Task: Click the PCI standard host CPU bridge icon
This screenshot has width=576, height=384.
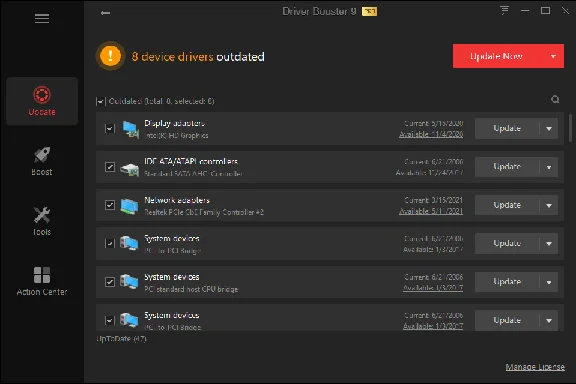Action: tap(129, 282)
